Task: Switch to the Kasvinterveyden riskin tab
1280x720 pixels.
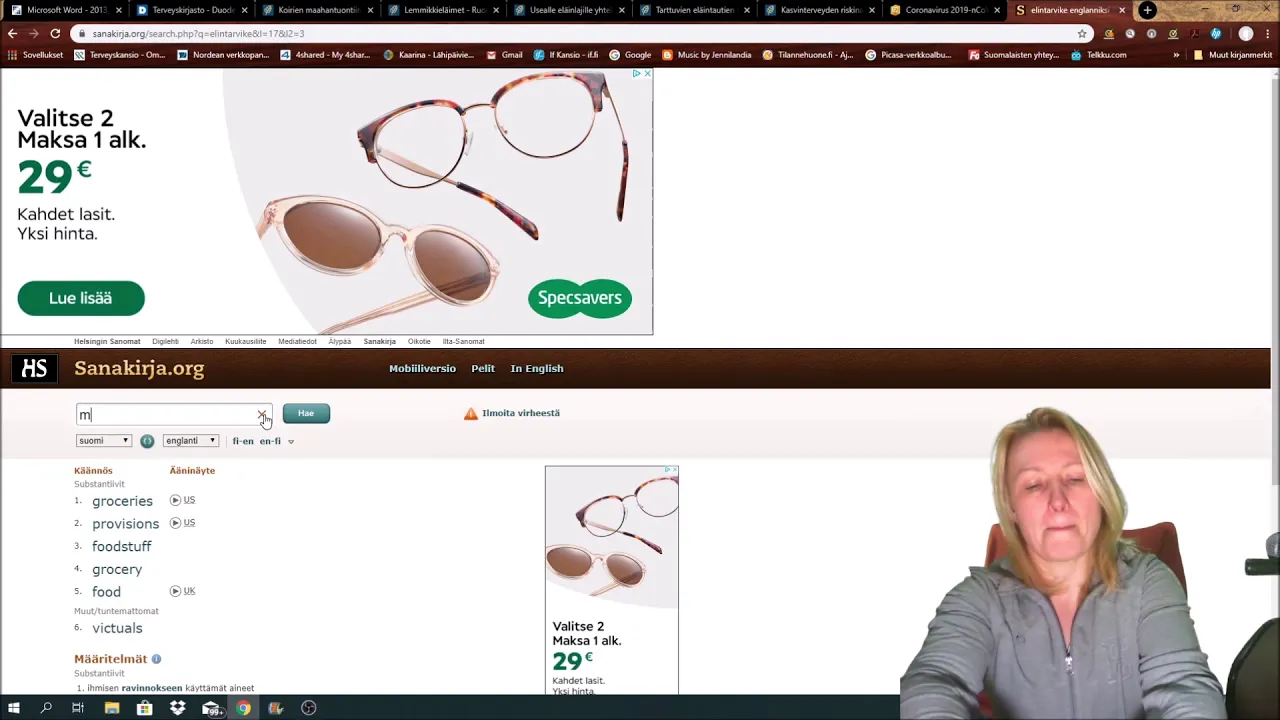Action: (818, 10)
